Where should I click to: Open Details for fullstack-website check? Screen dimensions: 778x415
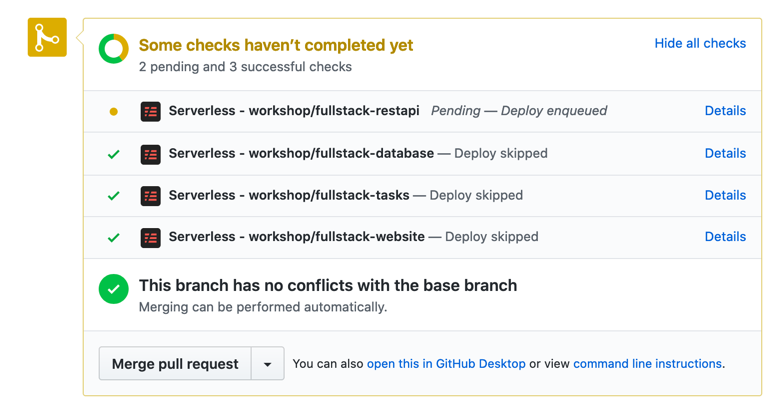[725, 237]
